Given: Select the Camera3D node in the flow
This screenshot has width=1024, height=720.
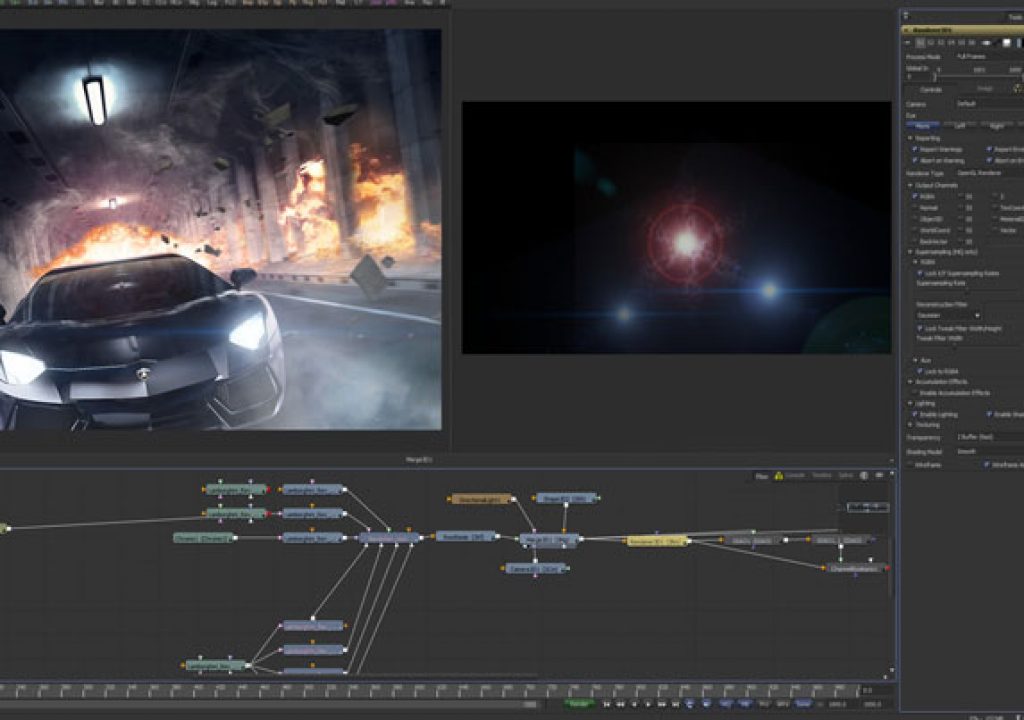Looking at the screenshot, I should pos(535,569).
